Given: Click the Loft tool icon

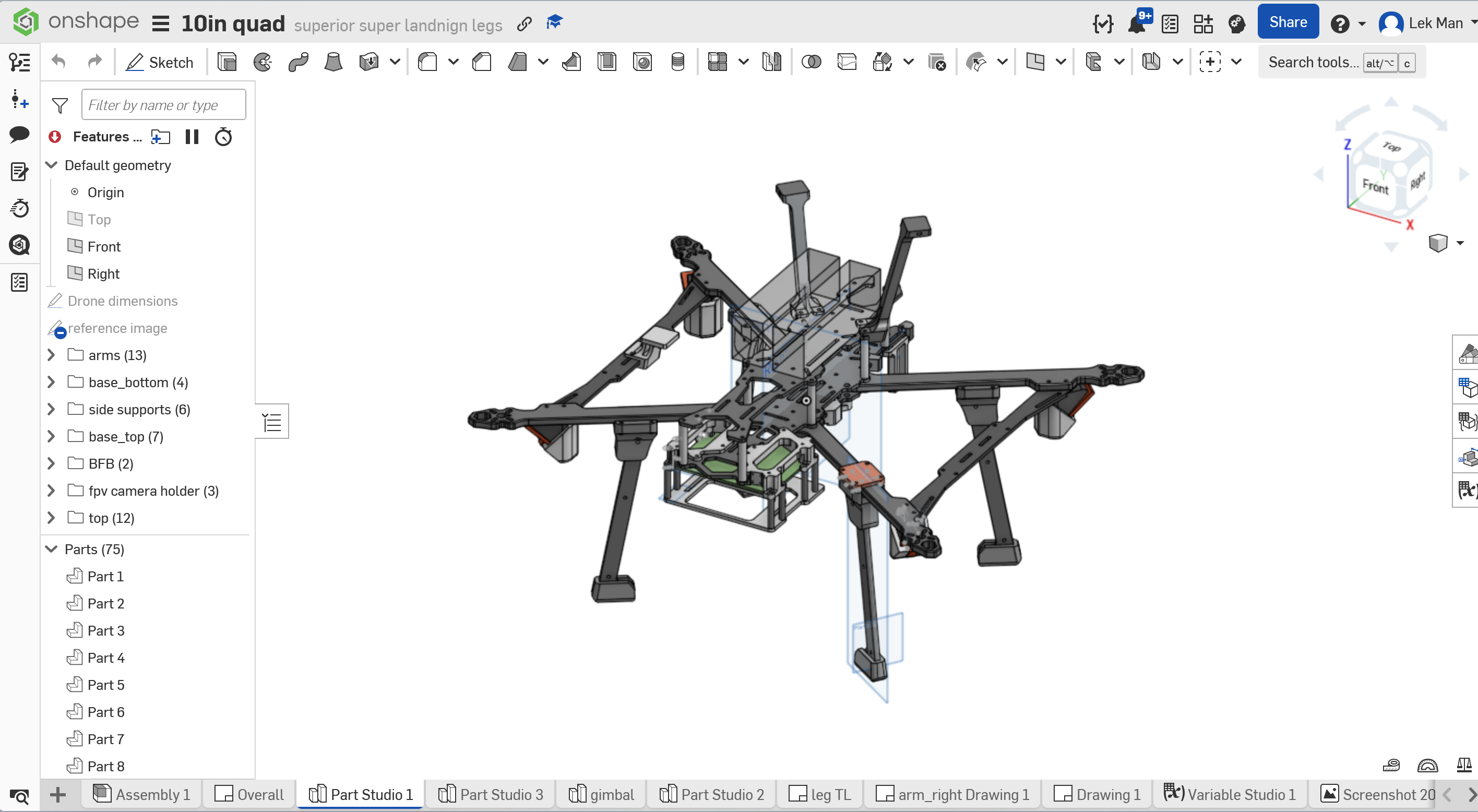Looking at the screenshot, I should pyautogui.click(x=333, y=62).
